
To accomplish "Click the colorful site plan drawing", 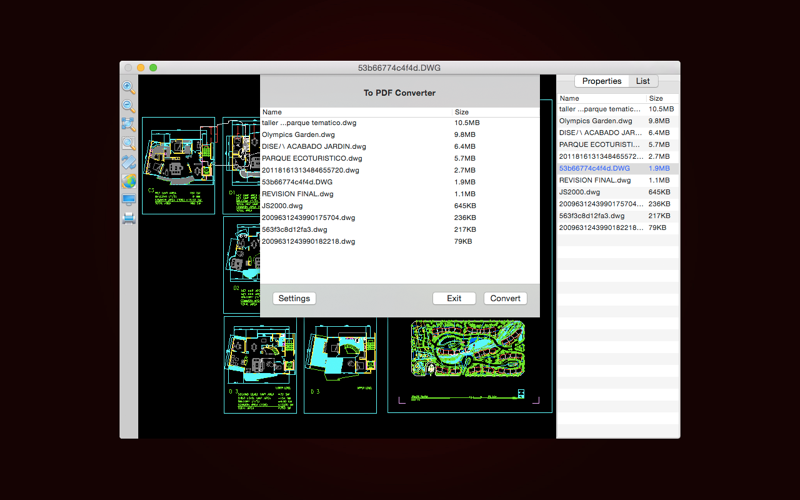I will coord(468,348).
